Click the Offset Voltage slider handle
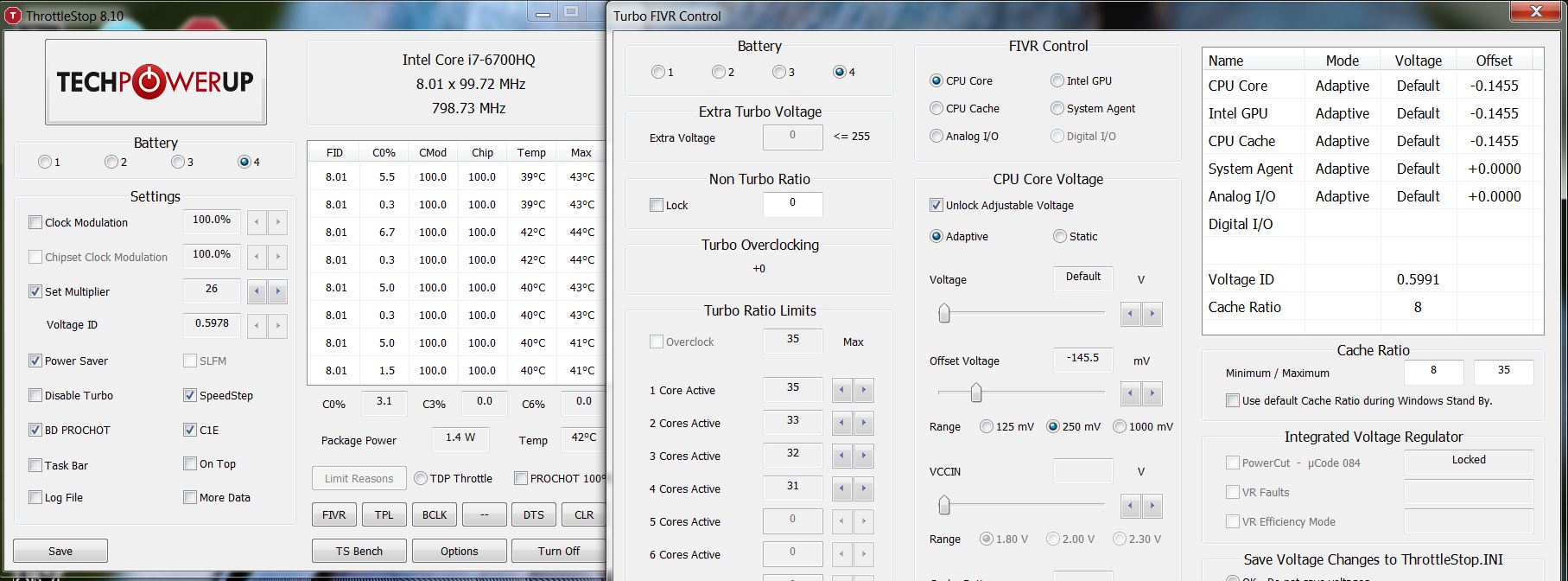 [975, 393]
